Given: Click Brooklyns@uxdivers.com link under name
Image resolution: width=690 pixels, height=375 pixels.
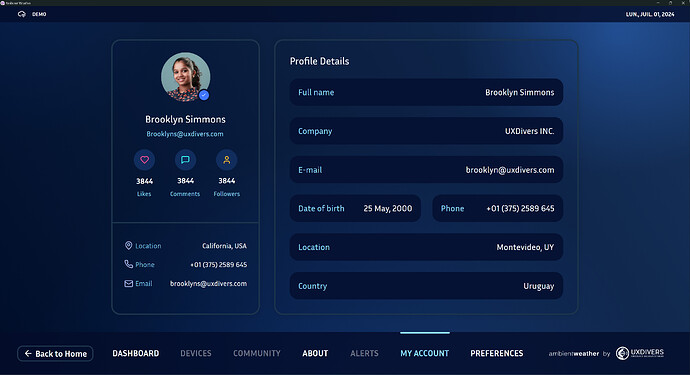Looking at the screenshot, I should (x=185, y=134).
